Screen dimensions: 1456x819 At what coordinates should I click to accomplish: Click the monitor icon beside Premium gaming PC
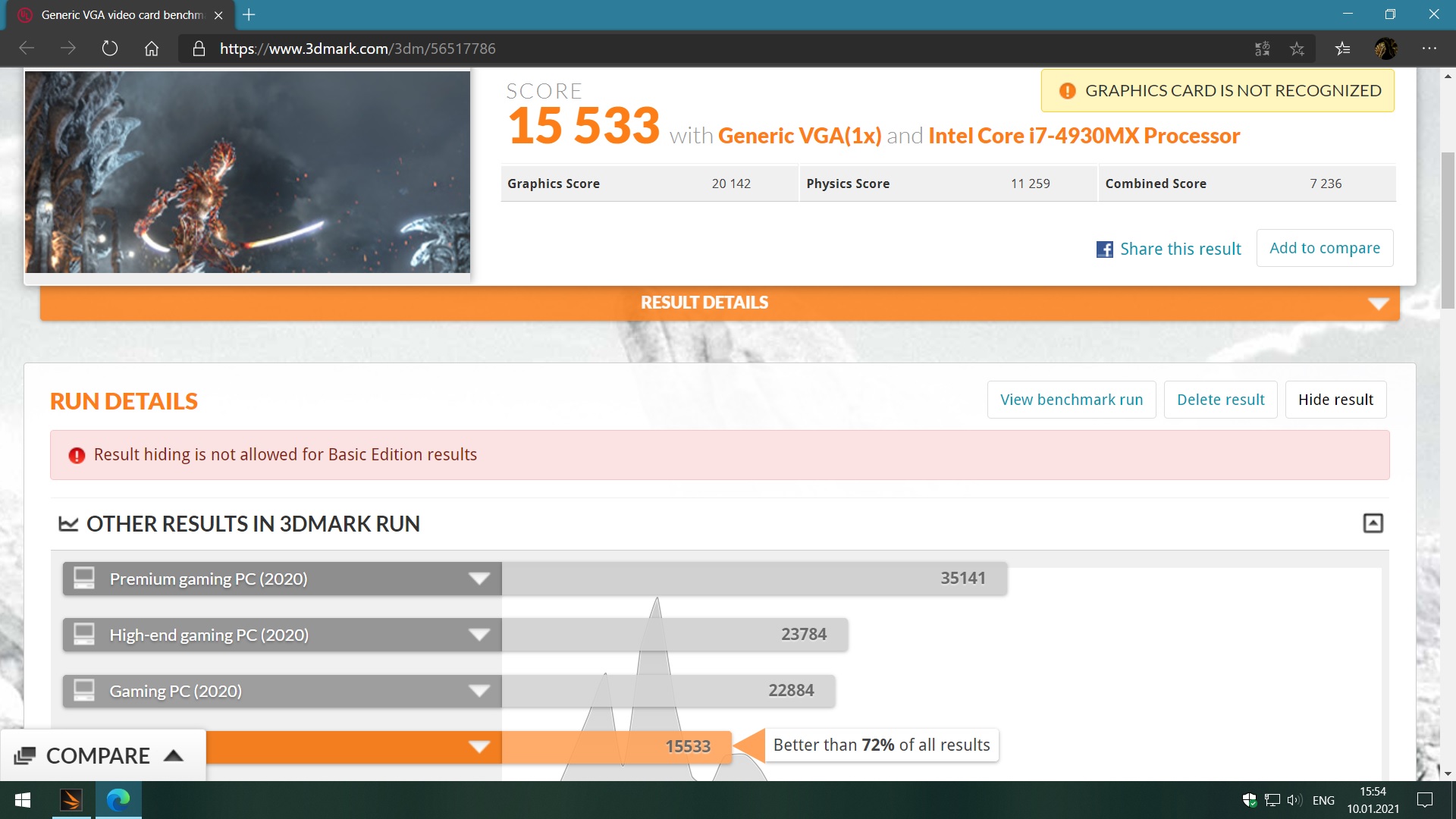tap(84, 578)
